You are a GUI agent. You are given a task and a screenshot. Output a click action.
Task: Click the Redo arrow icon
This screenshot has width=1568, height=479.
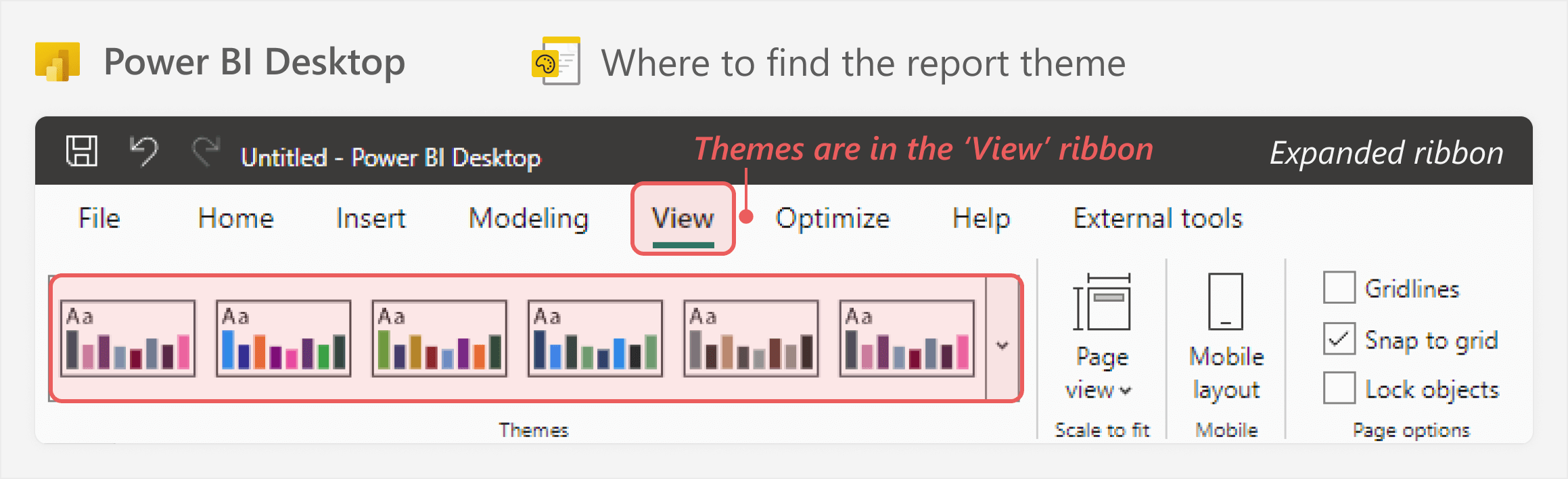[x=206, y=151]
